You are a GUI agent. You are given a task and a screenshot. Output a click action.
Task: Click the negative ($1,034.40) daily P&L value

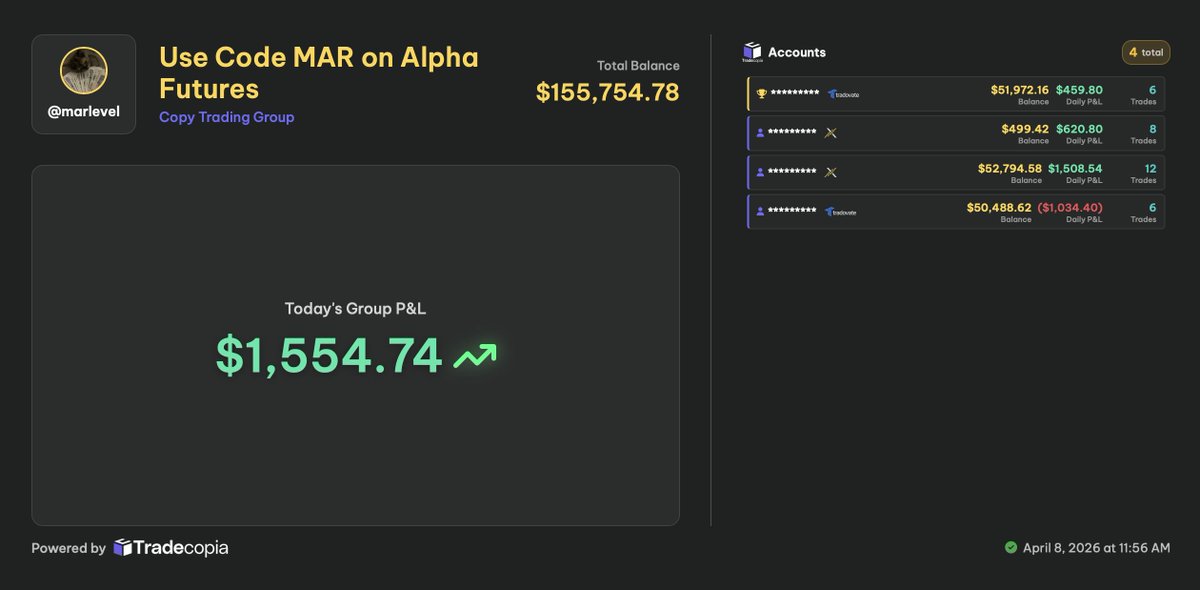[x=1070, y=207]
